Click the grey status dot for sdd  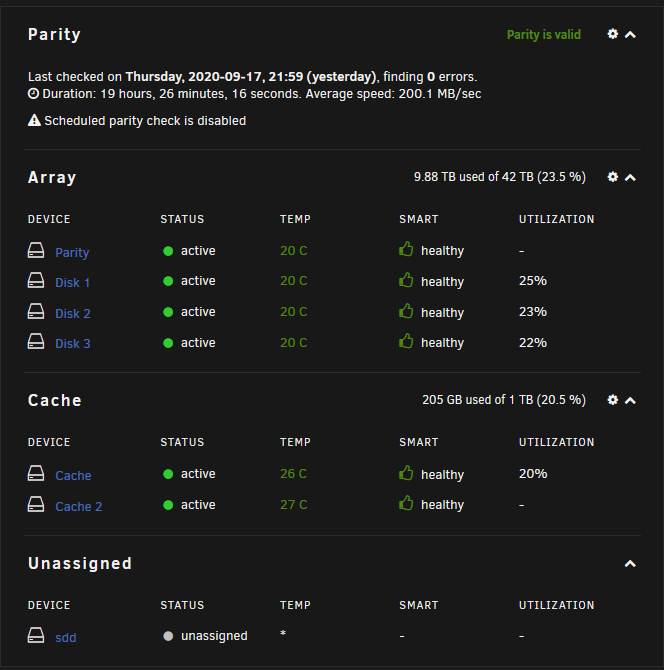point(168,636)
